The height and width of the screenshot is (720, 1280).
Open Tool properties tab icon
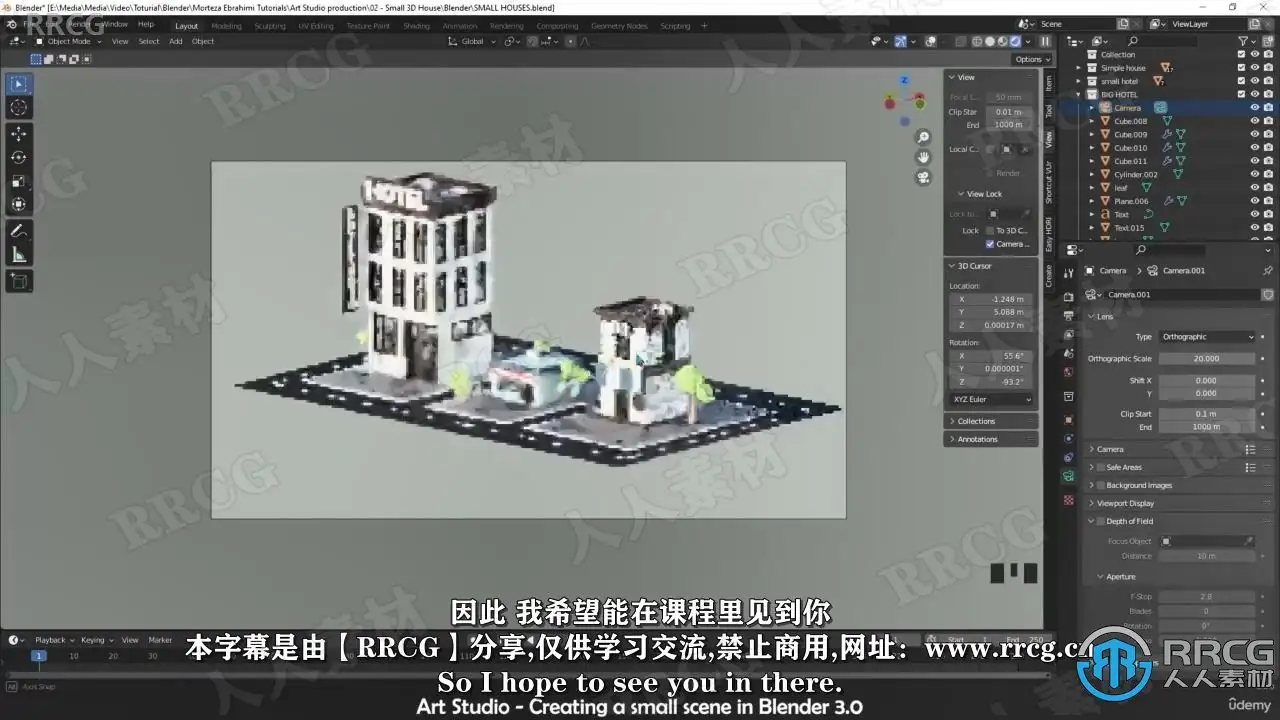tap(1069, 273)
